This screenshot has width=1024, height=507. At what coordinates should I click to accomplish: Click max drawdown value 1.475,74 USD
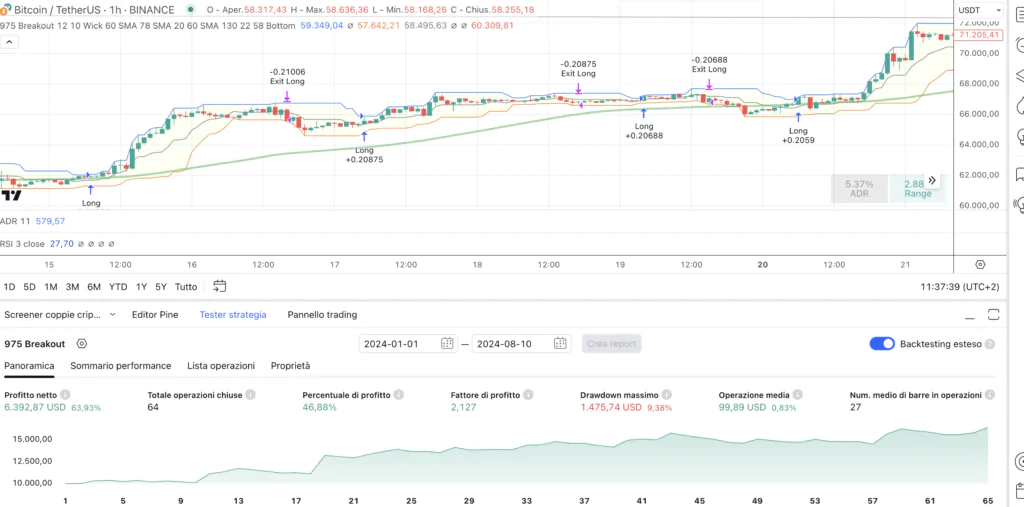click(611, 407)
